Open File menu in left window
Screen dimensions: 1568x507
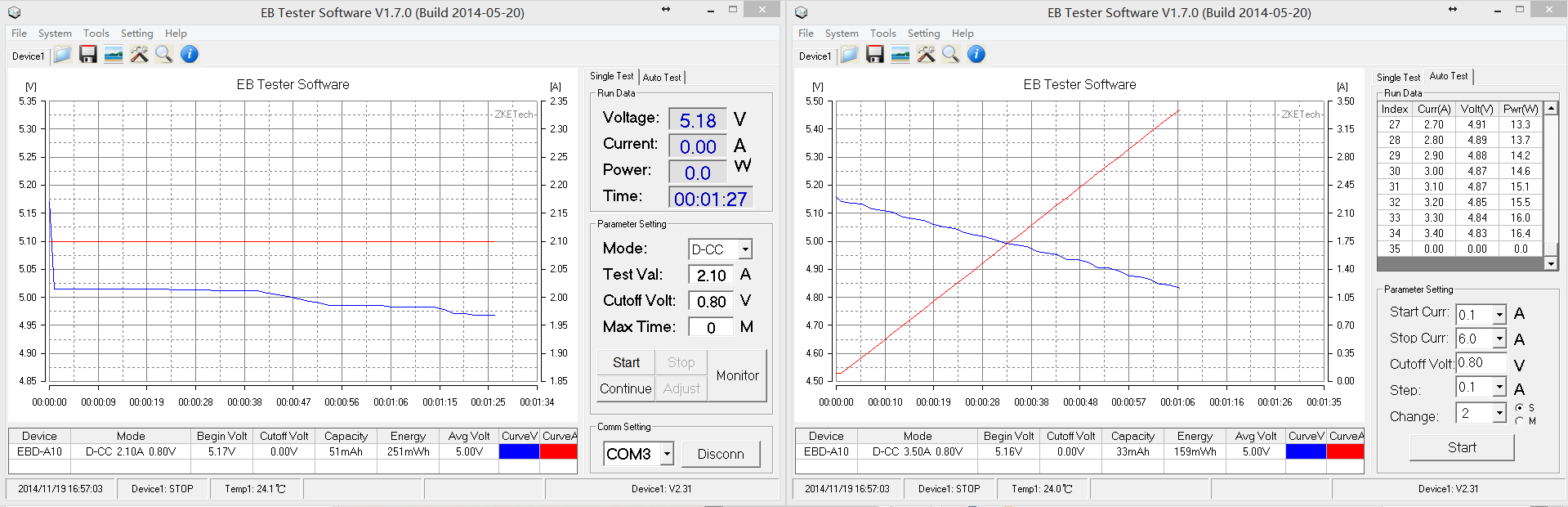point(19,34)
